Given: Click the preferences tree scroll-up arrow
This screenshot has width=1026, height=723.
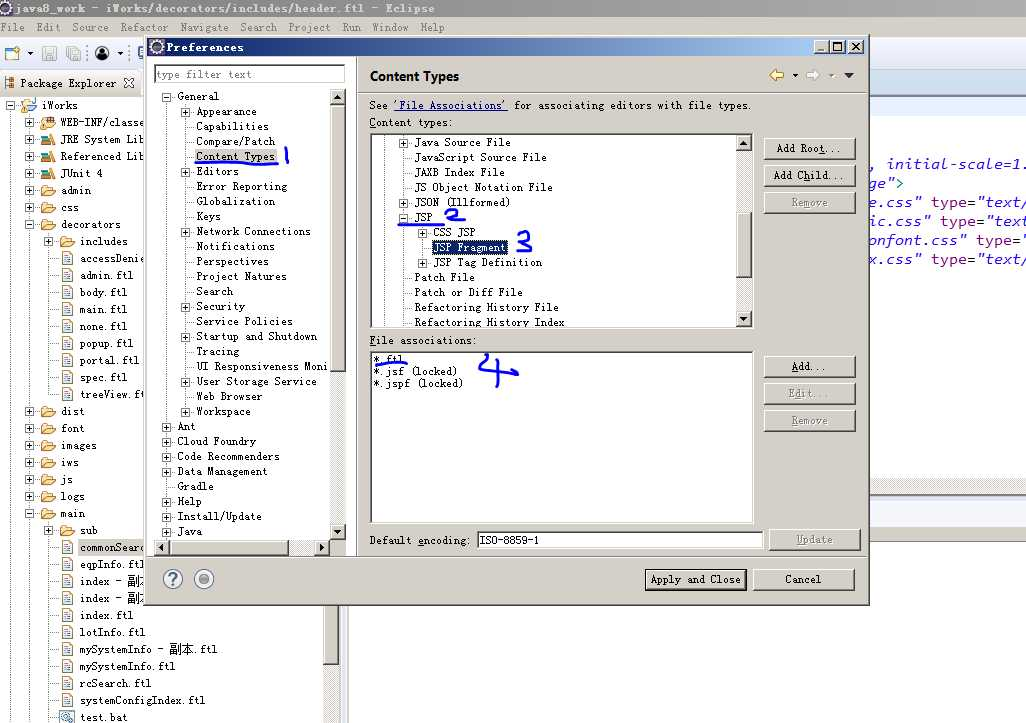Looking at the screenshot, I should click(338, 97).
